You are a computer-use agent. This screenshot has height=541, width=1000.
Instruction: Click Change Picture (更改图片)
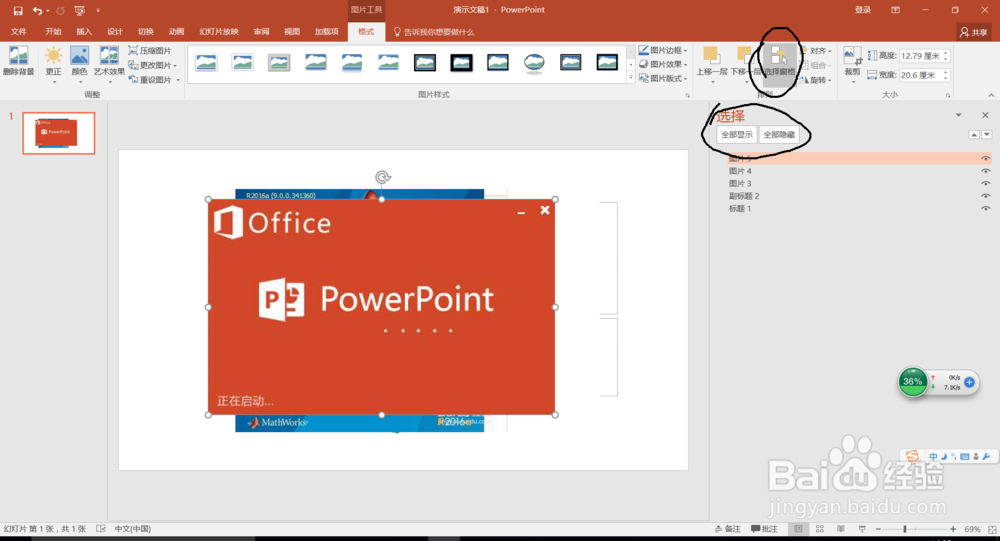point(152,65)
